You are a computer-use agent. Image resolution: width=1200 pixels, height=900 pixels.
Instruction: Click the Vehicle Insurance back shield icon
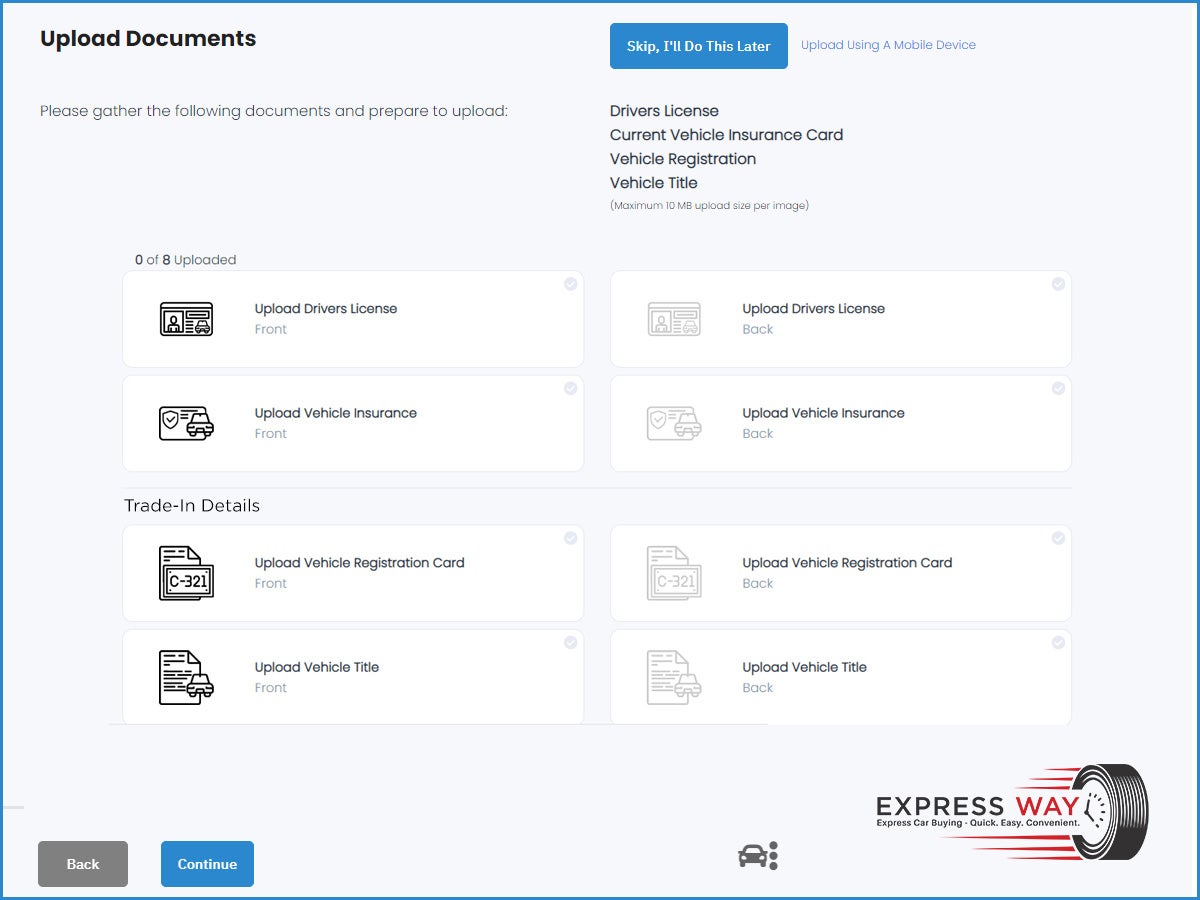click(x=674, y=423)
